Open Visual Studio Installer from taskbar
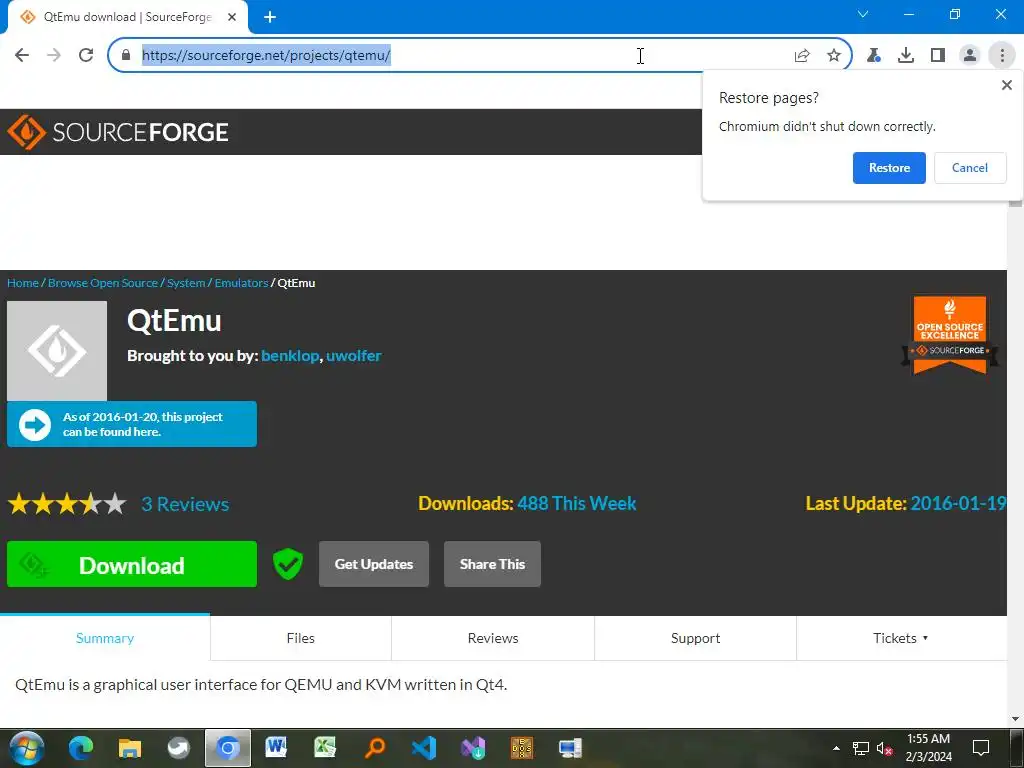This screenshot has width=1024, height=768. [473, 748]
